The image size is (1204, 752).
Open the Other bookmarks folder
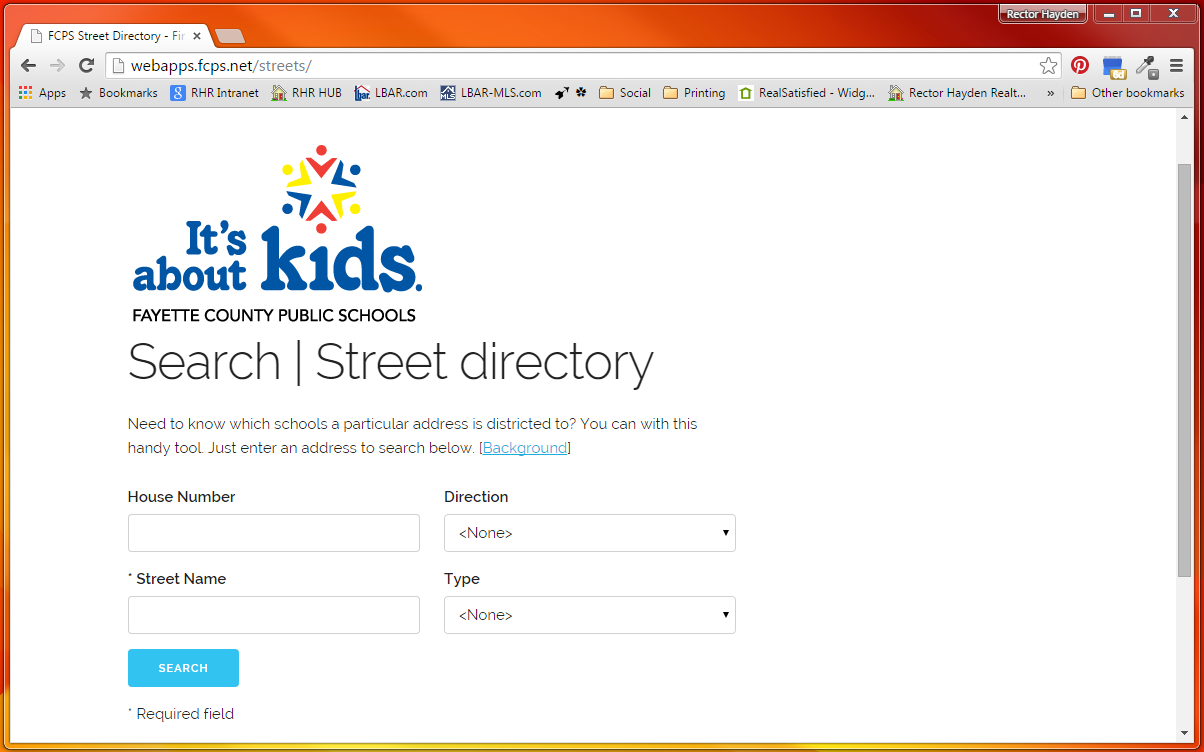pyautogui.click(x=1128, y=93)
